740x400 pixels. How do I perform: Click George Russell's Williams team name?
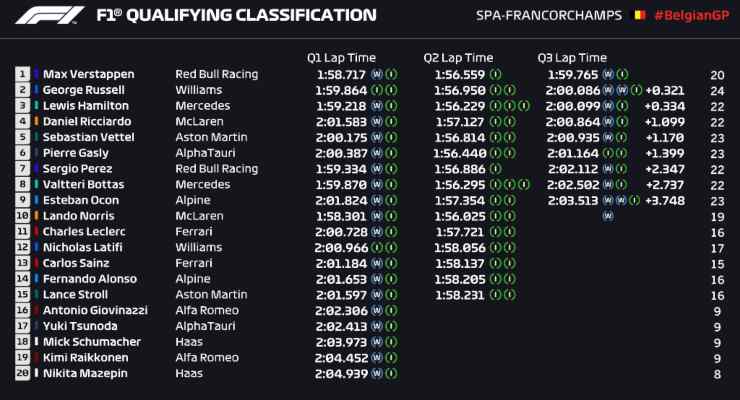point(199,90)
